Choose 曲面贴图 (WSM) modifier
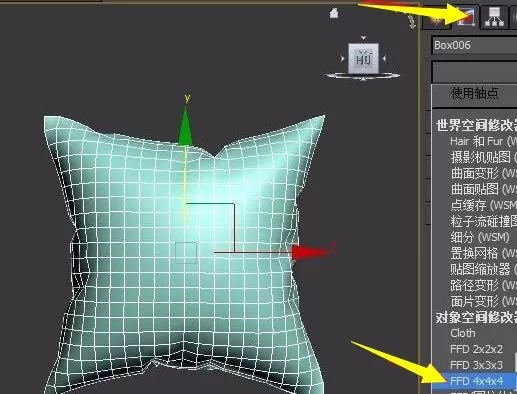The image size is (517, 394). coord(483,189)
